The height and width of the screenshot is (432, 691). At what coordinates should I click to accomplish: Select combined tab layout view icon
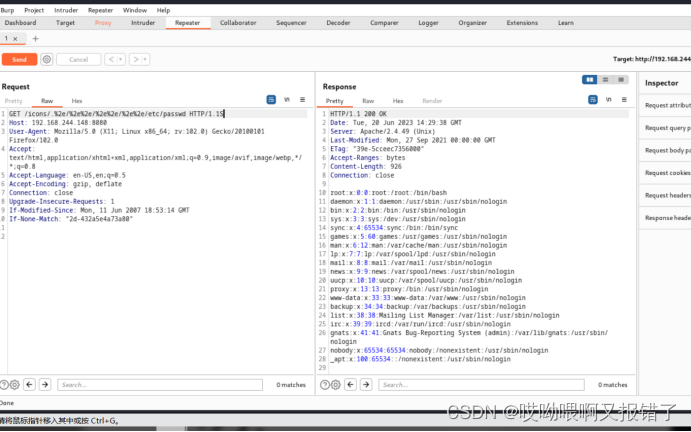(x=621, y=79)
